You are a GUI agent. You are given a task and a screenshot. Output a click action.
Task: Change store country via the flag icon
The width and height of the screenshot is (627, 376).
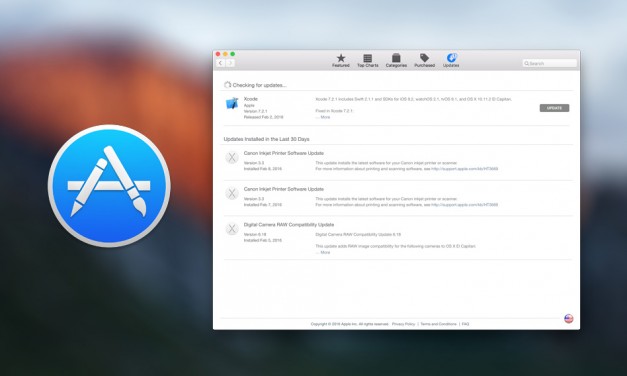coord(569,318)
